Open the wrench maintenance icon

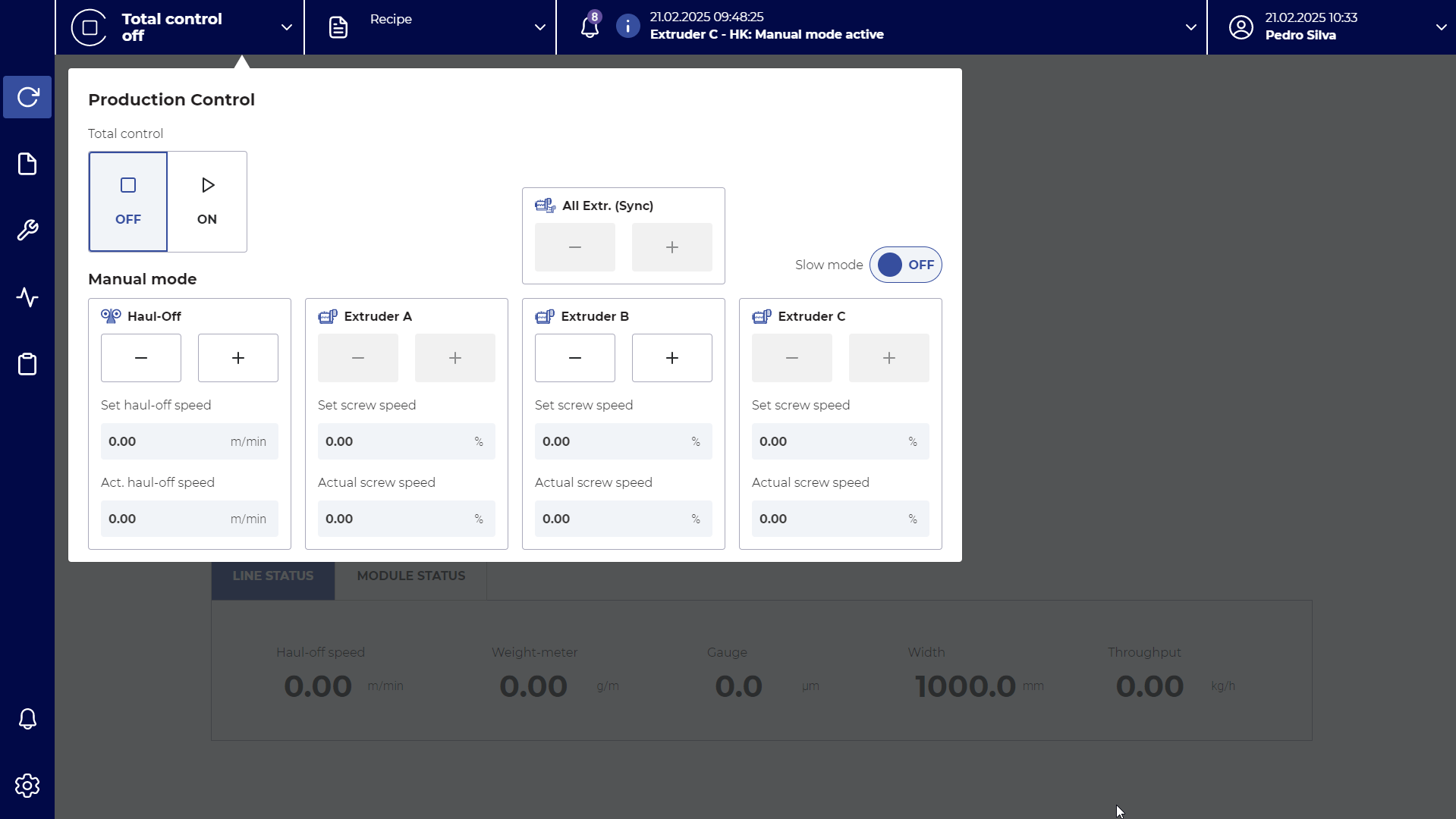(x=27, y=231)
